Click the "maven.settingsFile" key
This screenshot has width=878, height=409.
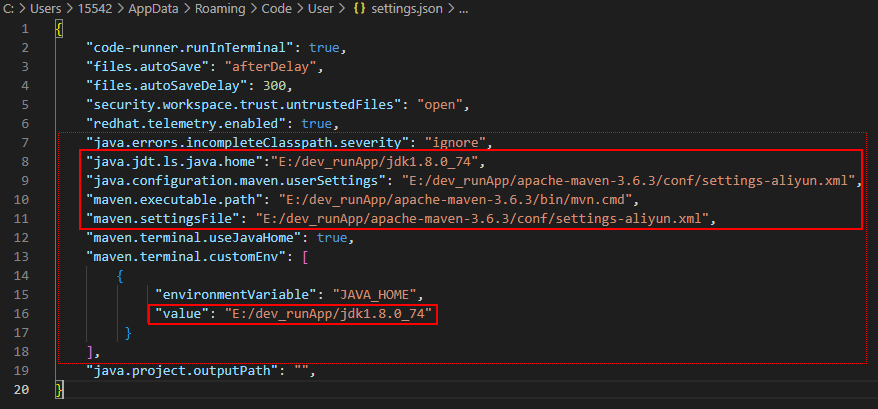164,219
